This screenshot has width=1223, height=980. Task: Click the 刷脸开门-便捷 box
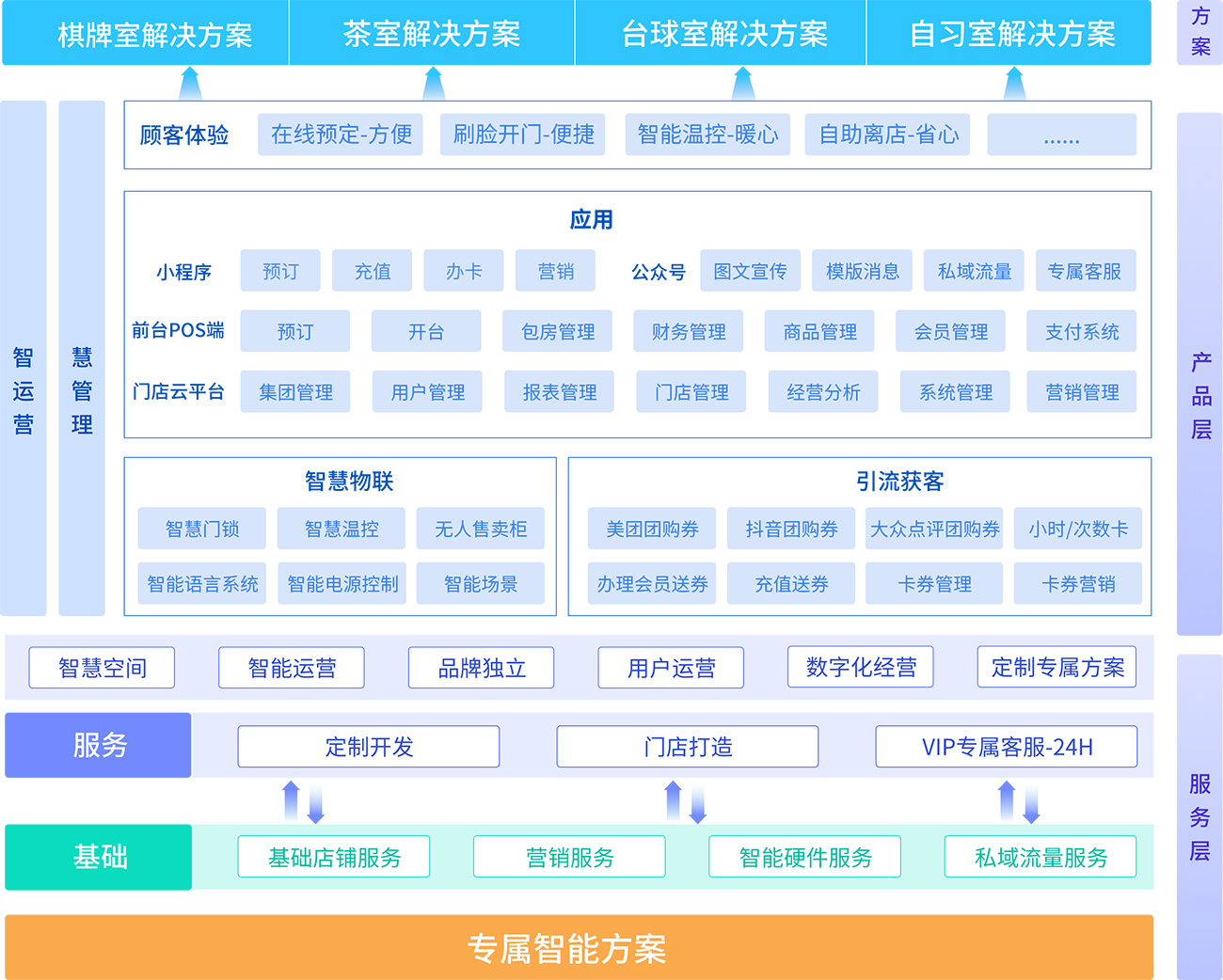[523, 134]
